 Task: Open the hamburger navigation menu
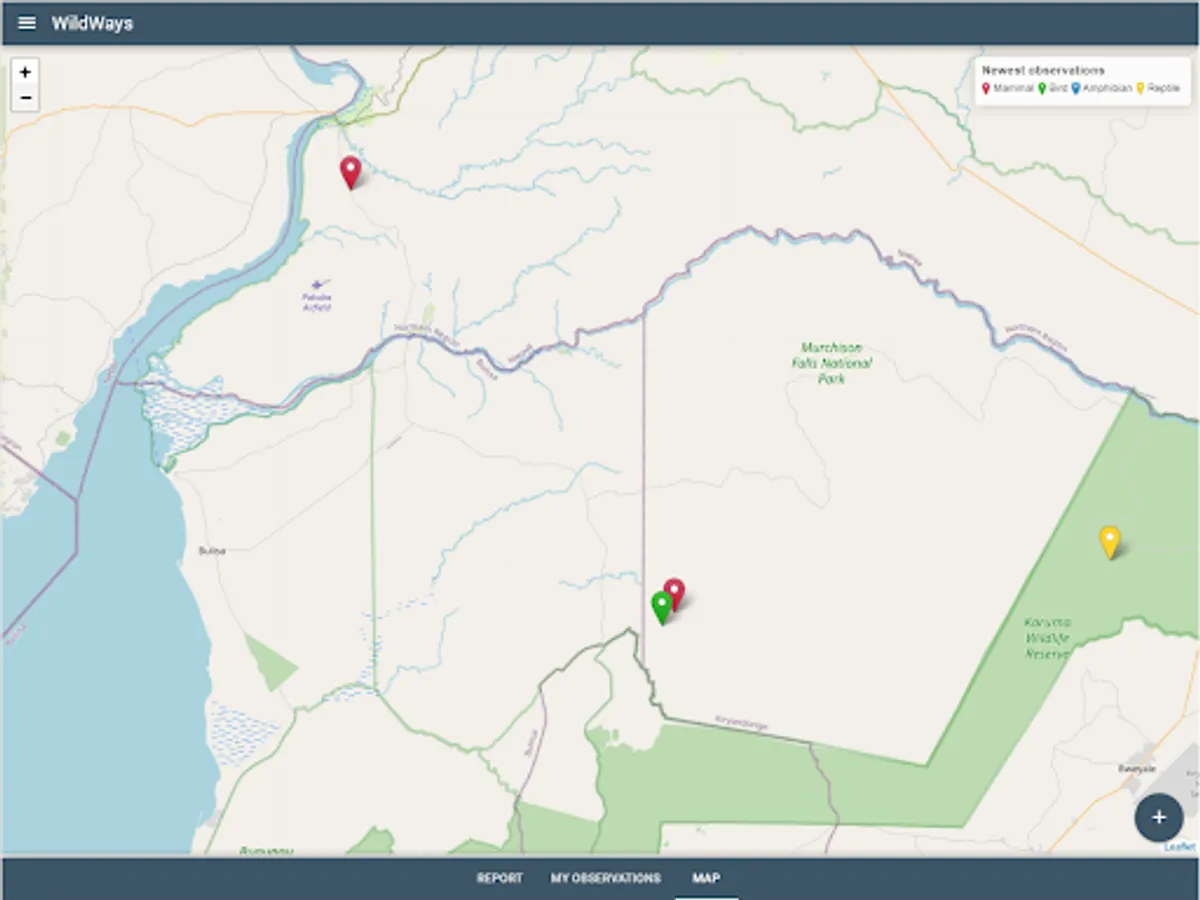point(27,23)
